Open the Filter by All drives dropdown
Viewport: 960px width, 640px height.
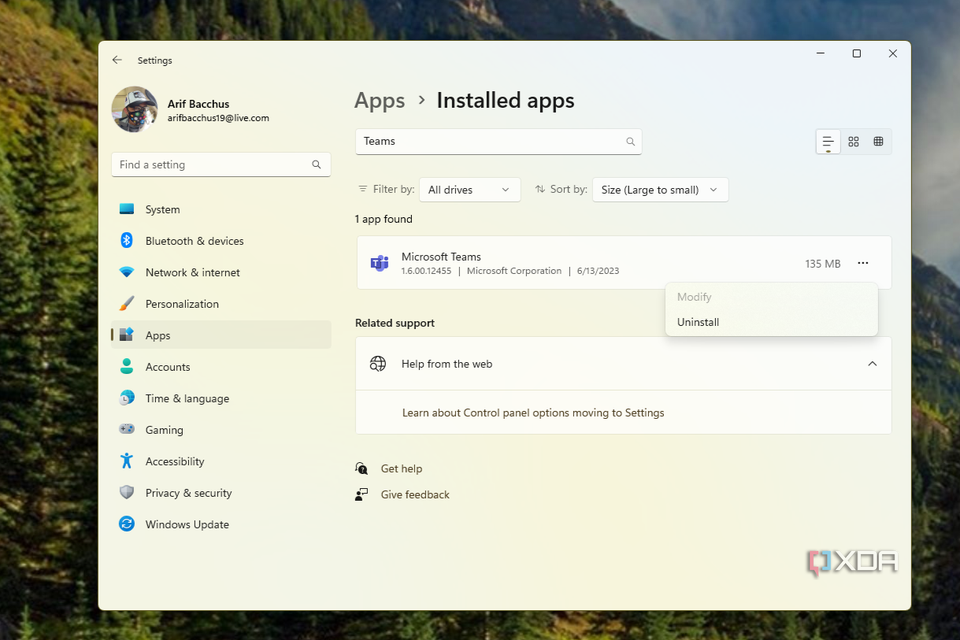469,190
